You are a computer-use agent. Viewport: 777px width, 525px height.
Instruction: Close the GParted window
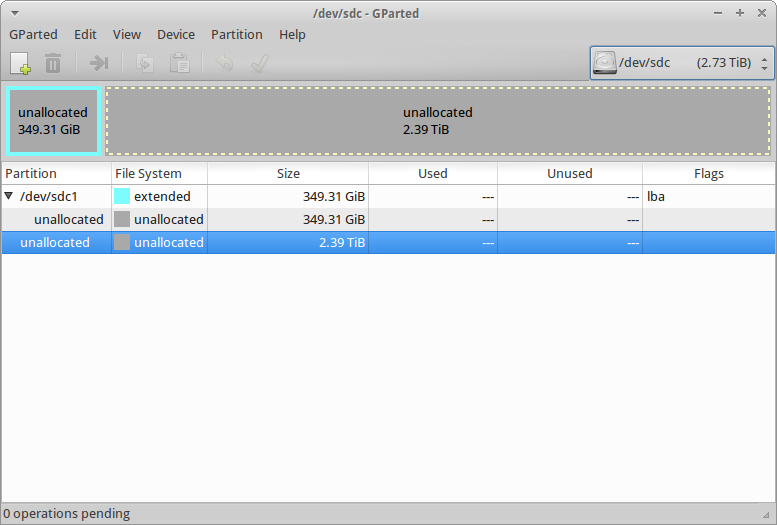762,13
